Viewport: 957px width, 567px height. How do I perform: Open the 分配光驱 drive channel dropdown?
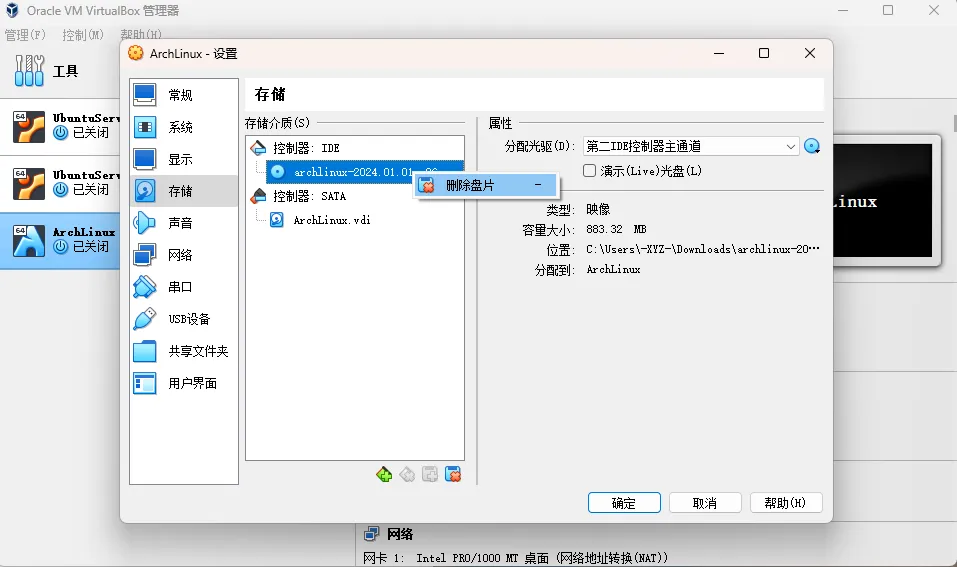click(x=690, y=146)
